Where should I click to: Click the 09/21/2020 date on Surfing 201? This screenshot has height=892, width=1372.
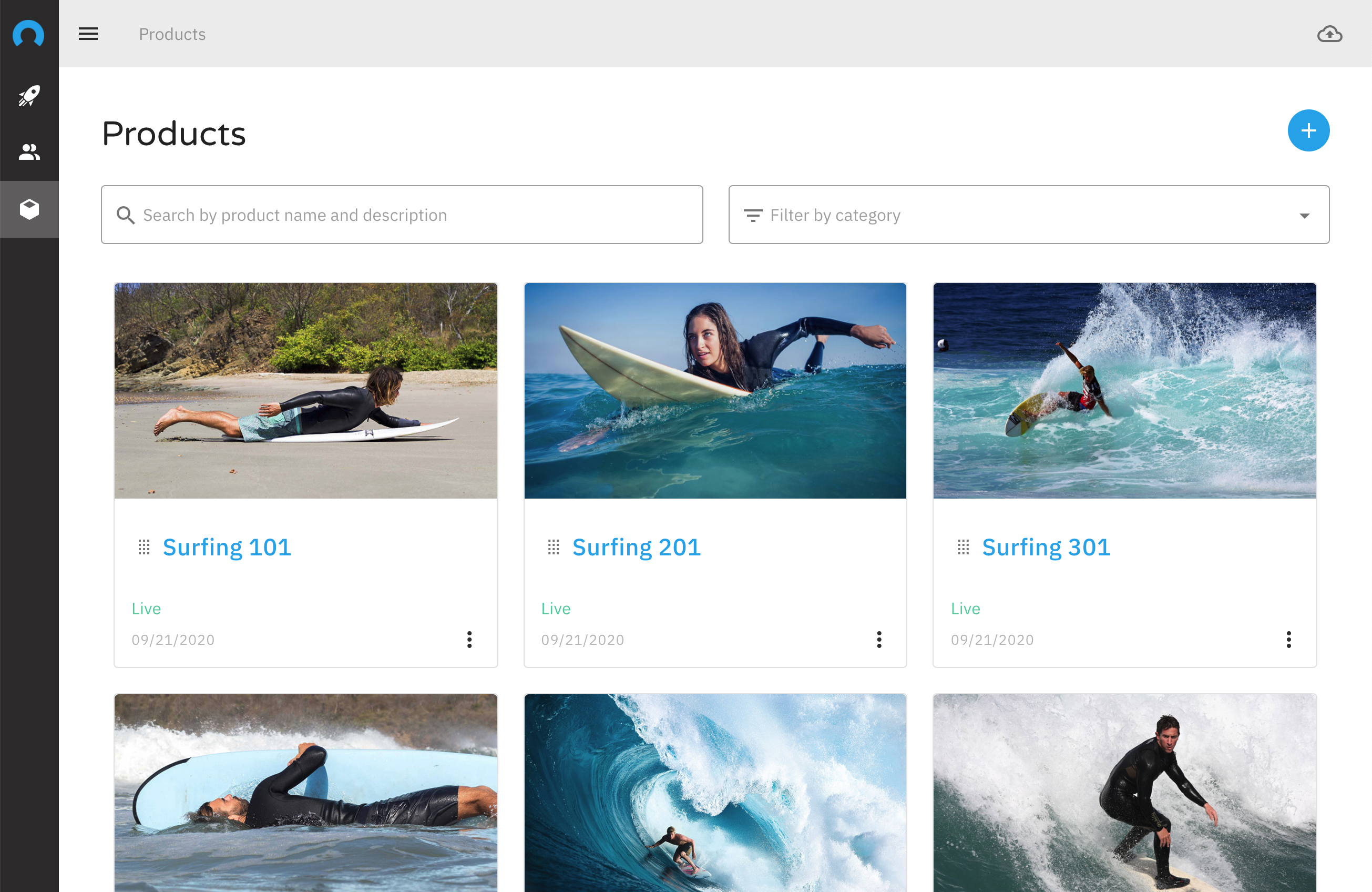[x=582, y=640]
